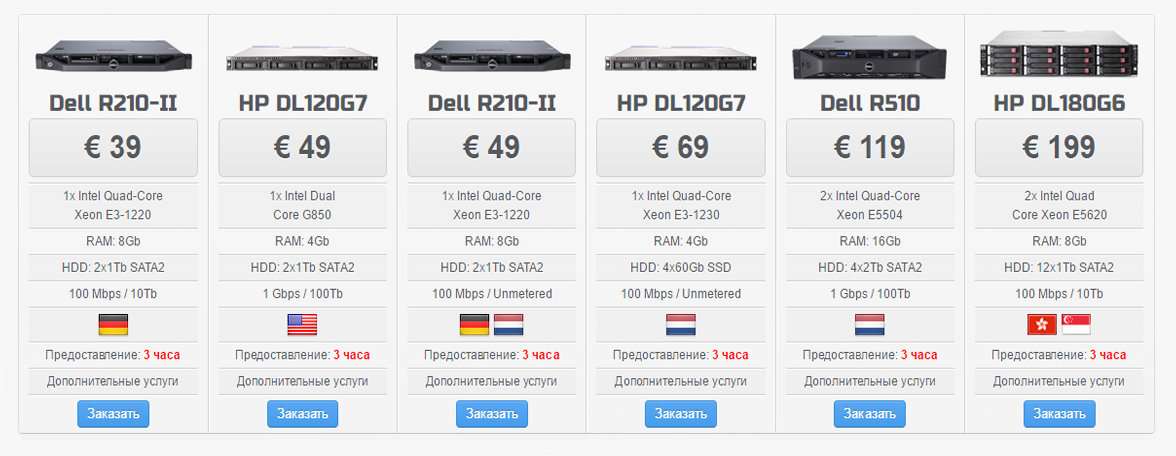Click the Netherlands flag under Dell R510
Viewport: 1176px width, 456px height.
pyautogui.click(x=869, y=325)
